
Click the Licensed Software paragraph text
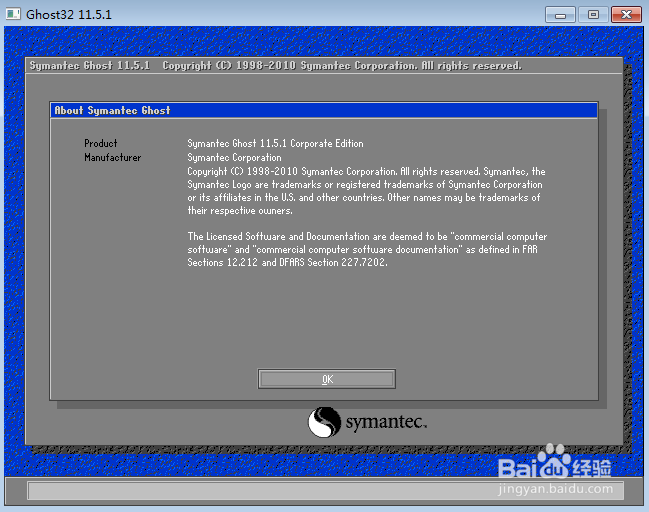367,249
